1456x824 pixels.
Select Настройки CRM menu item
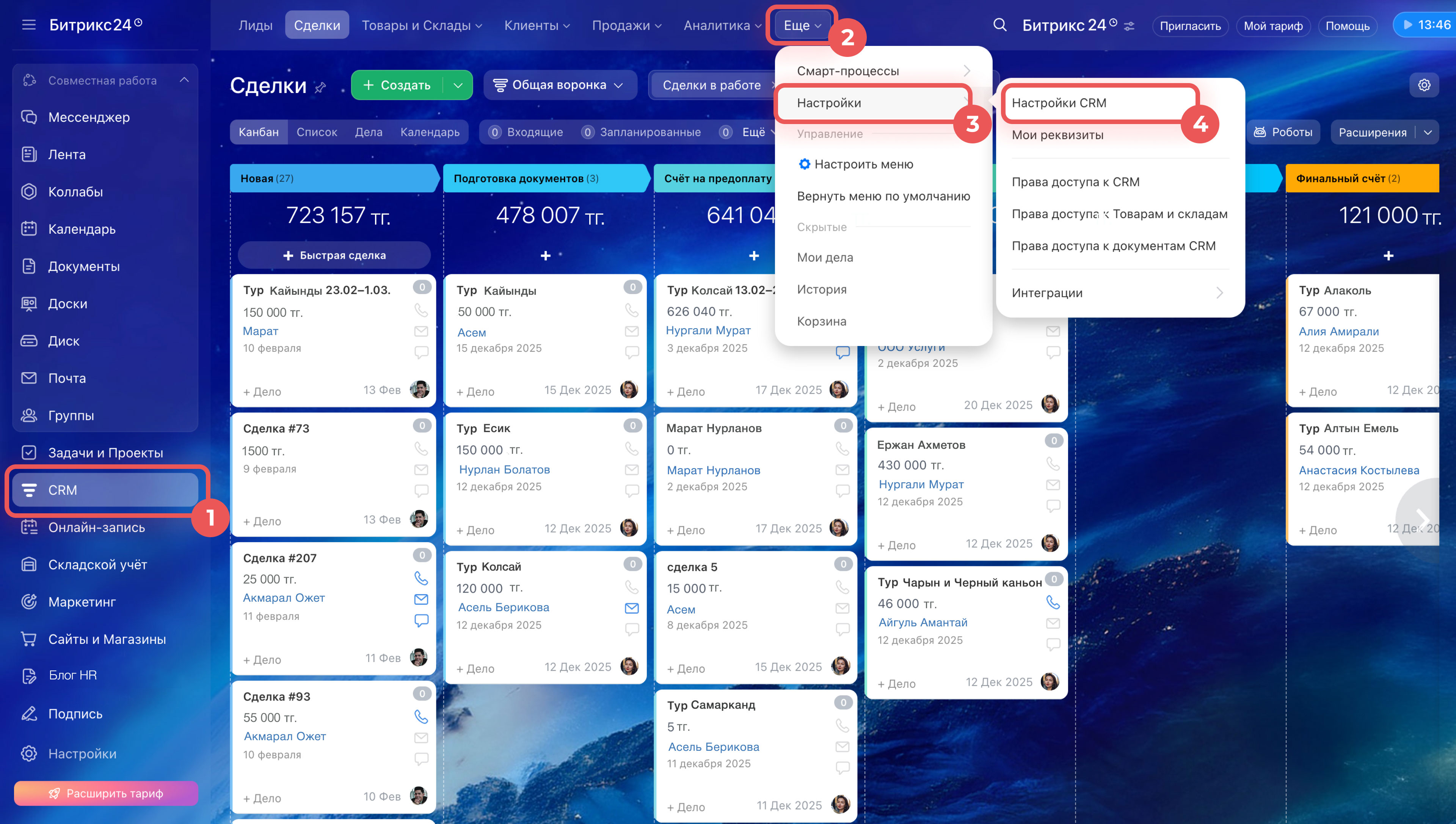pyautogui.click(x=1059, y=103)
